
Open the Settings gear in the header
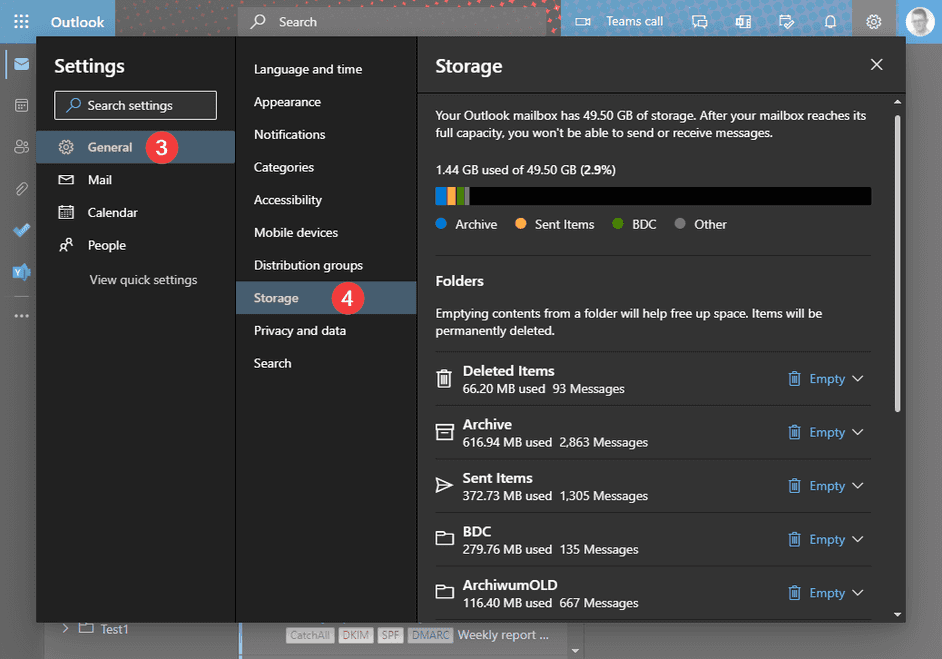(873, 20)
